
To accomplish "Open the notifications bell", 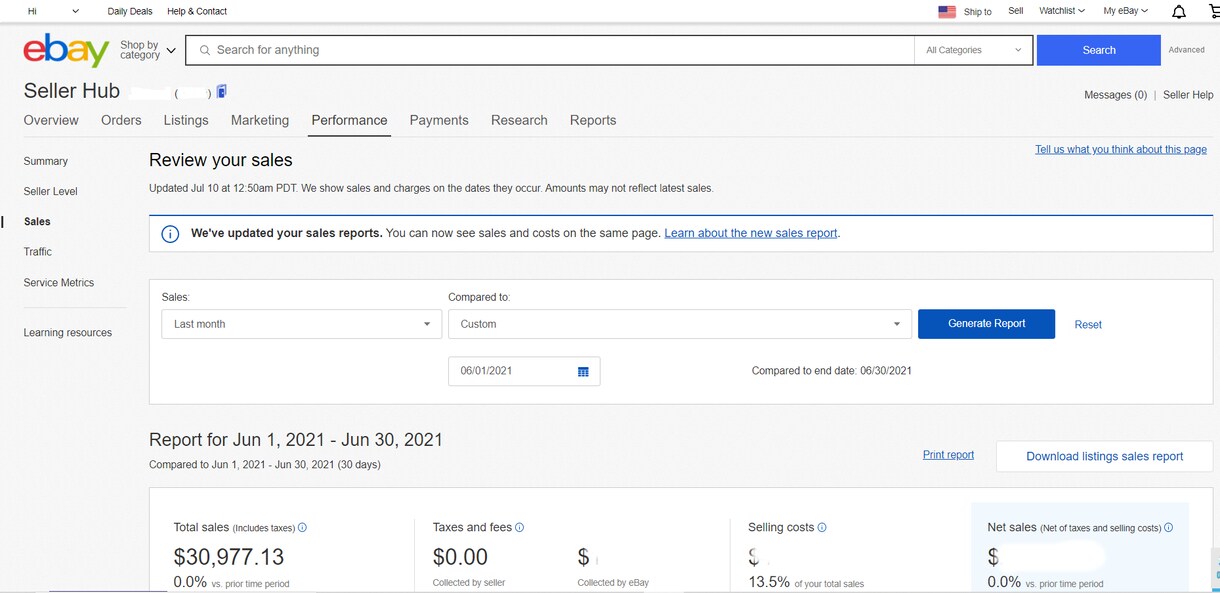I will [1179, 11].
